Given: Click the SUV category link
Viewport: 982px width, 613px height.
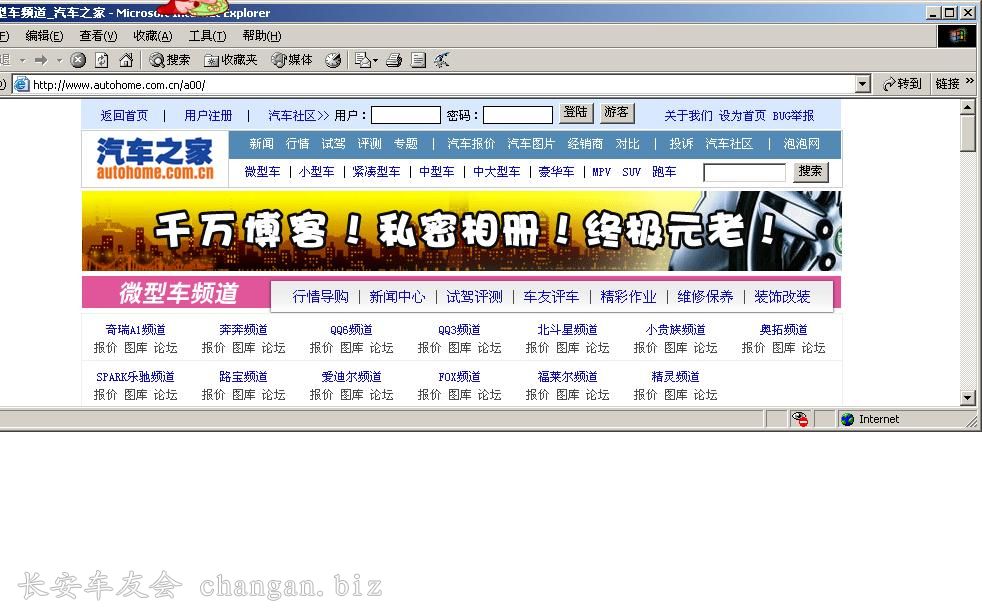Looking at the screenshot, I should point(631,172).
